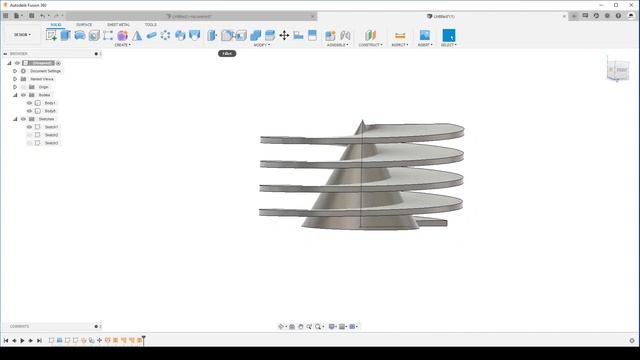Click the Redo arrow
This screenshot has height=360, width=640.
pyautogui.click(x=56, y=16)
